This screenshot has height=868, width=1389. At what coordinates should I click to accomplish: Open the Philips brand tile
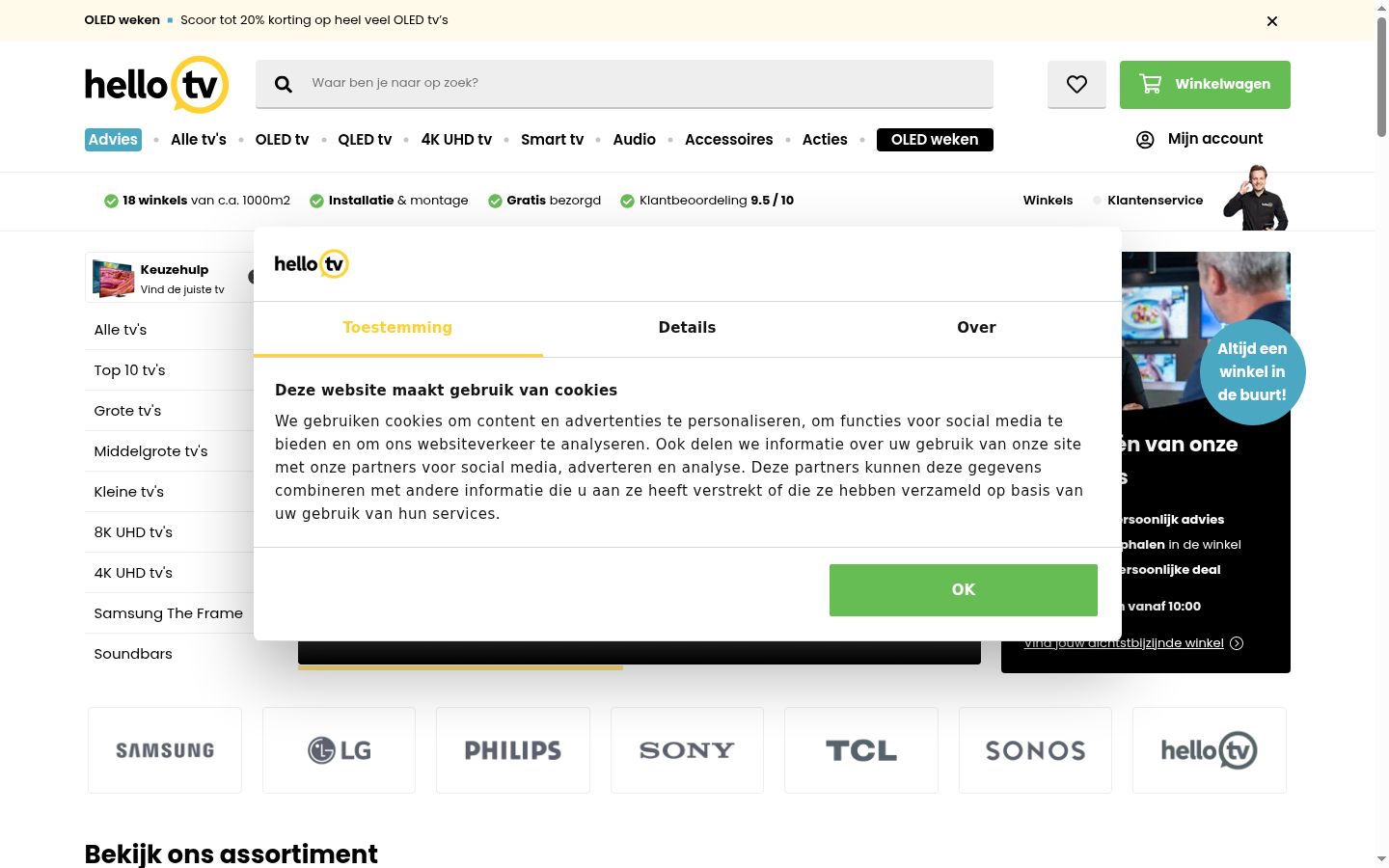point(512,750)
